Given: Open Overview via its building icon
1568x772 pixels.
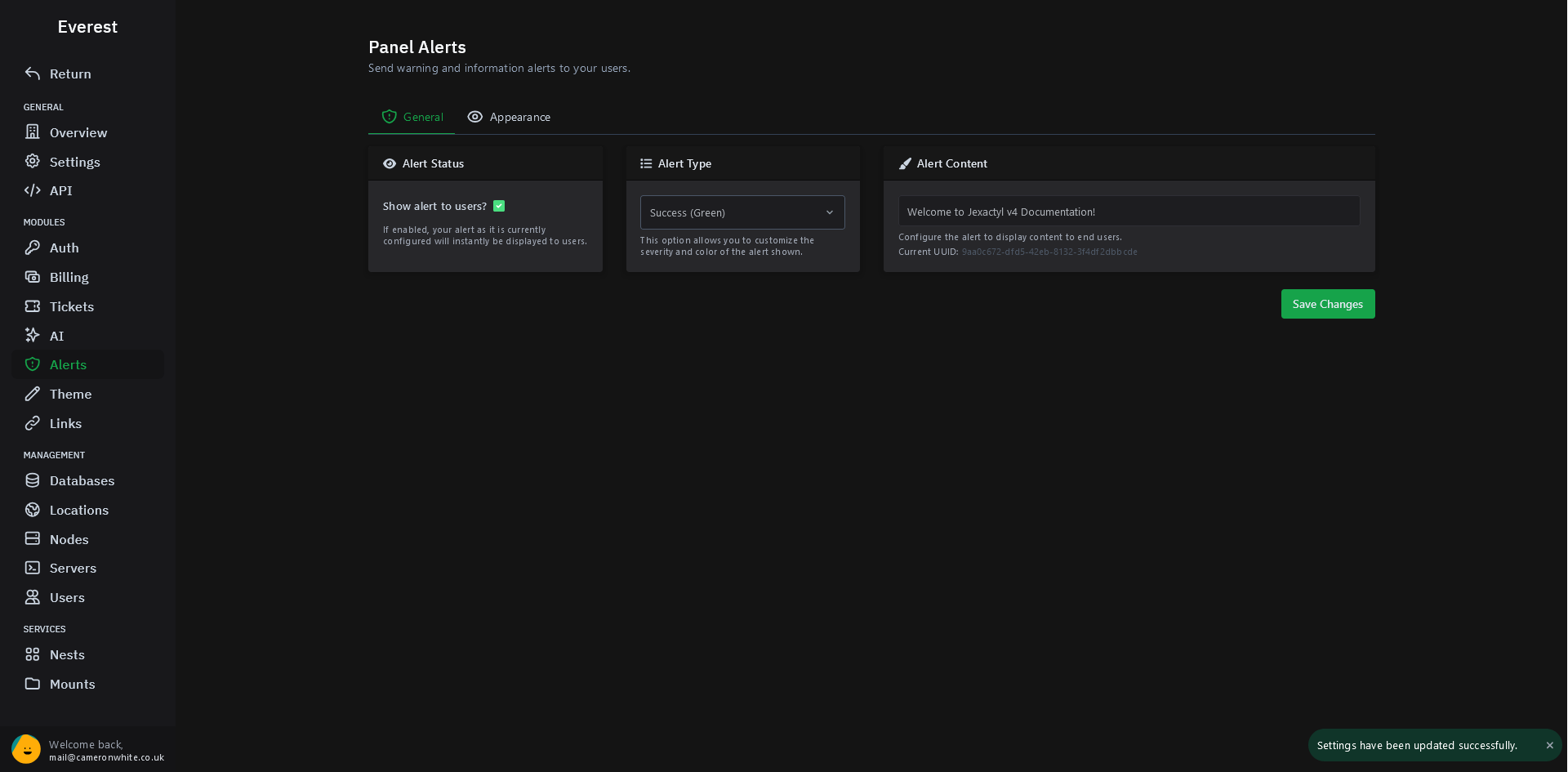Looking at the screenshot, I should tap(33, 132).
